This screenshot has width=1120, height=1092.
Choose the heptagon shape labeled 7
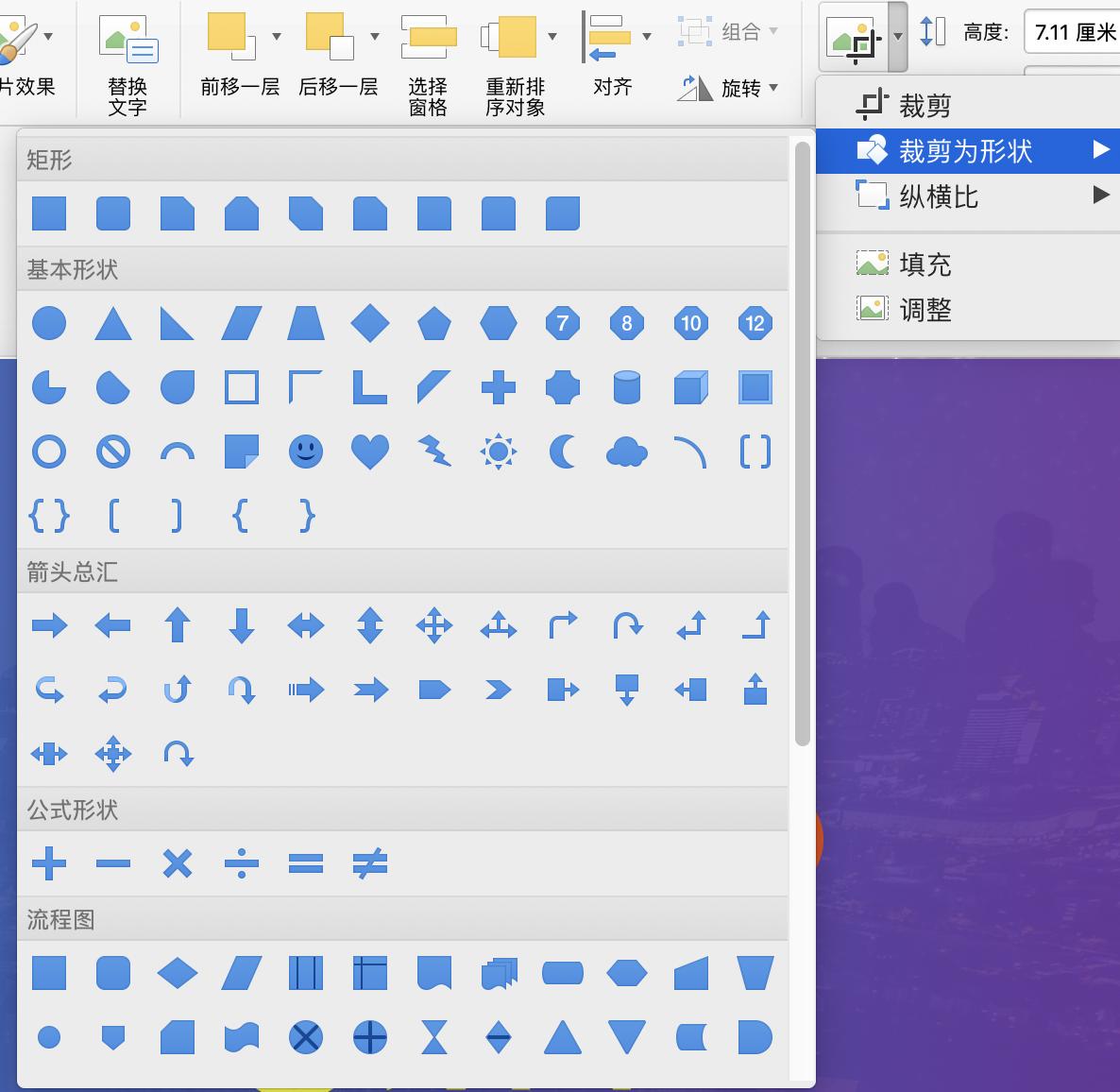(x=563, y=323)
